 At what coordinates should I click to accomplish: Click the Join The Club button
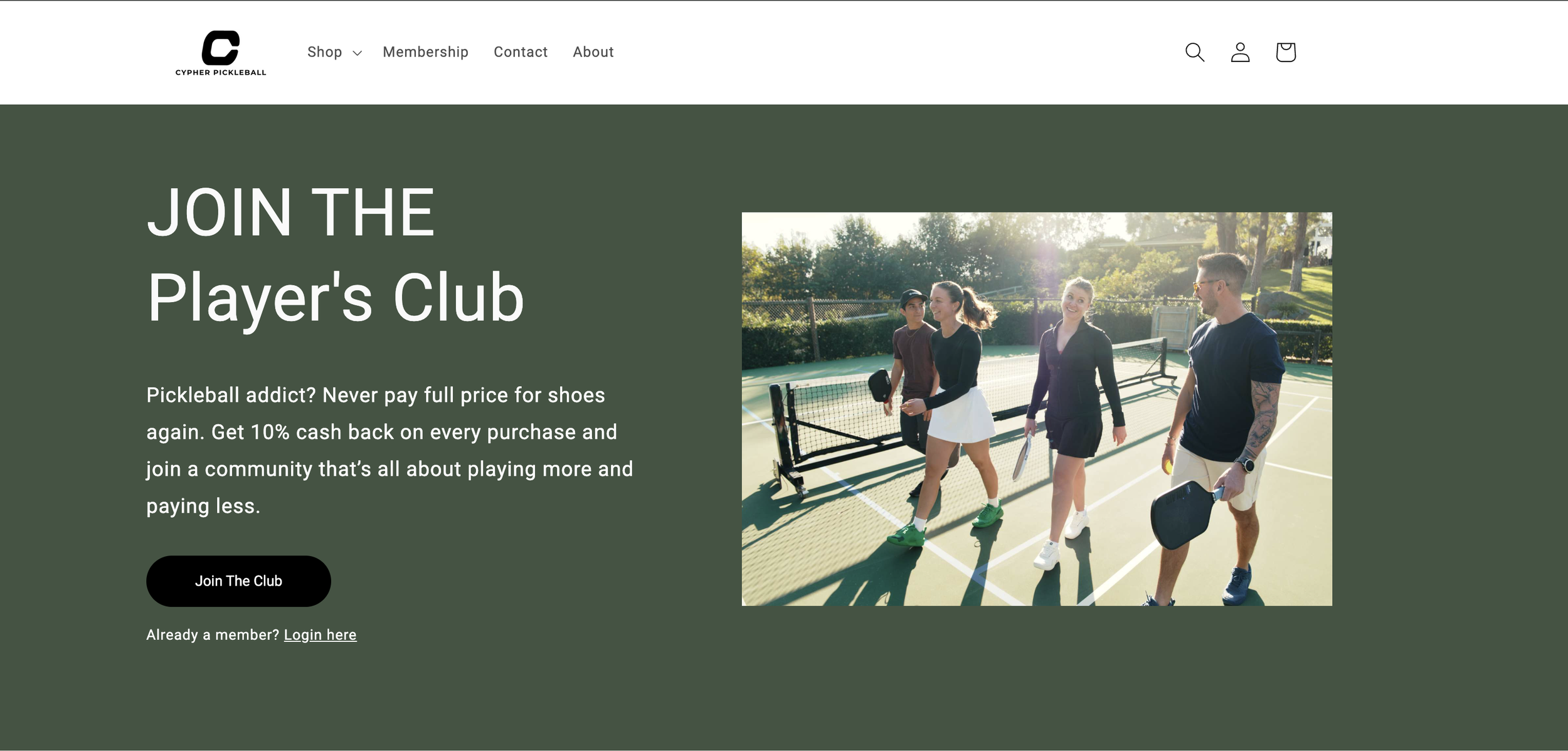click(238, 581)
